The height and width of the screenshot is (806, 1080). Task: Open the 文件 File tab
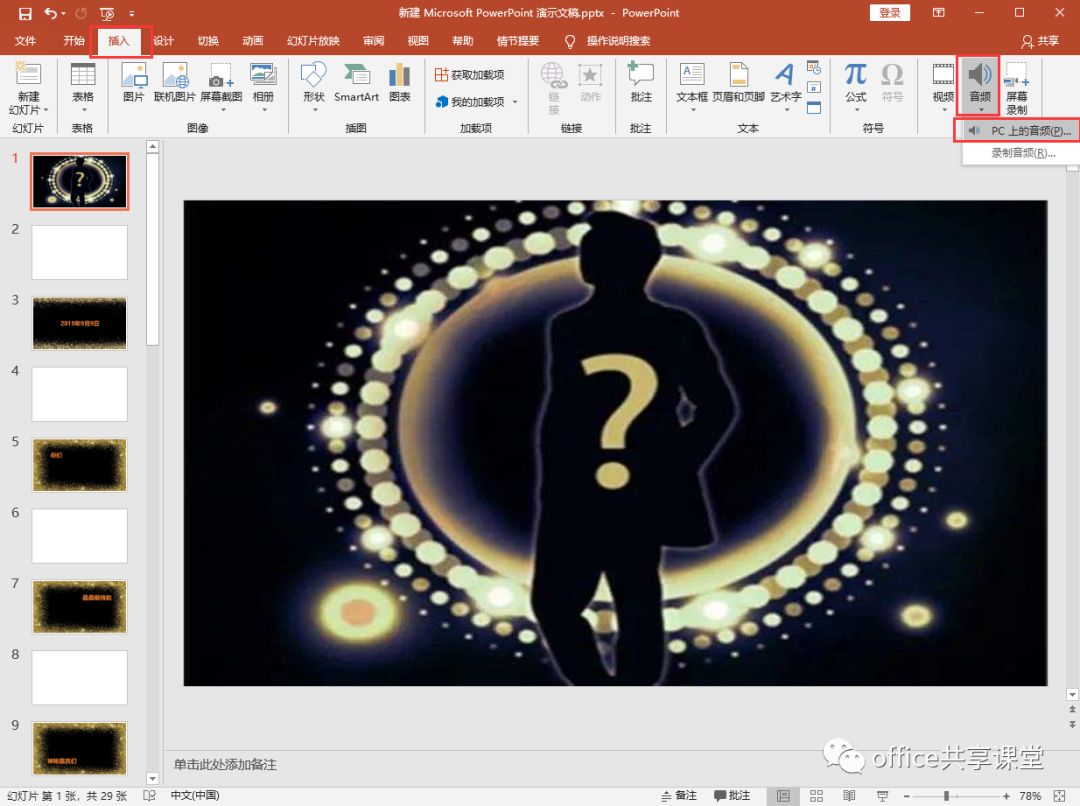(25, 41)
